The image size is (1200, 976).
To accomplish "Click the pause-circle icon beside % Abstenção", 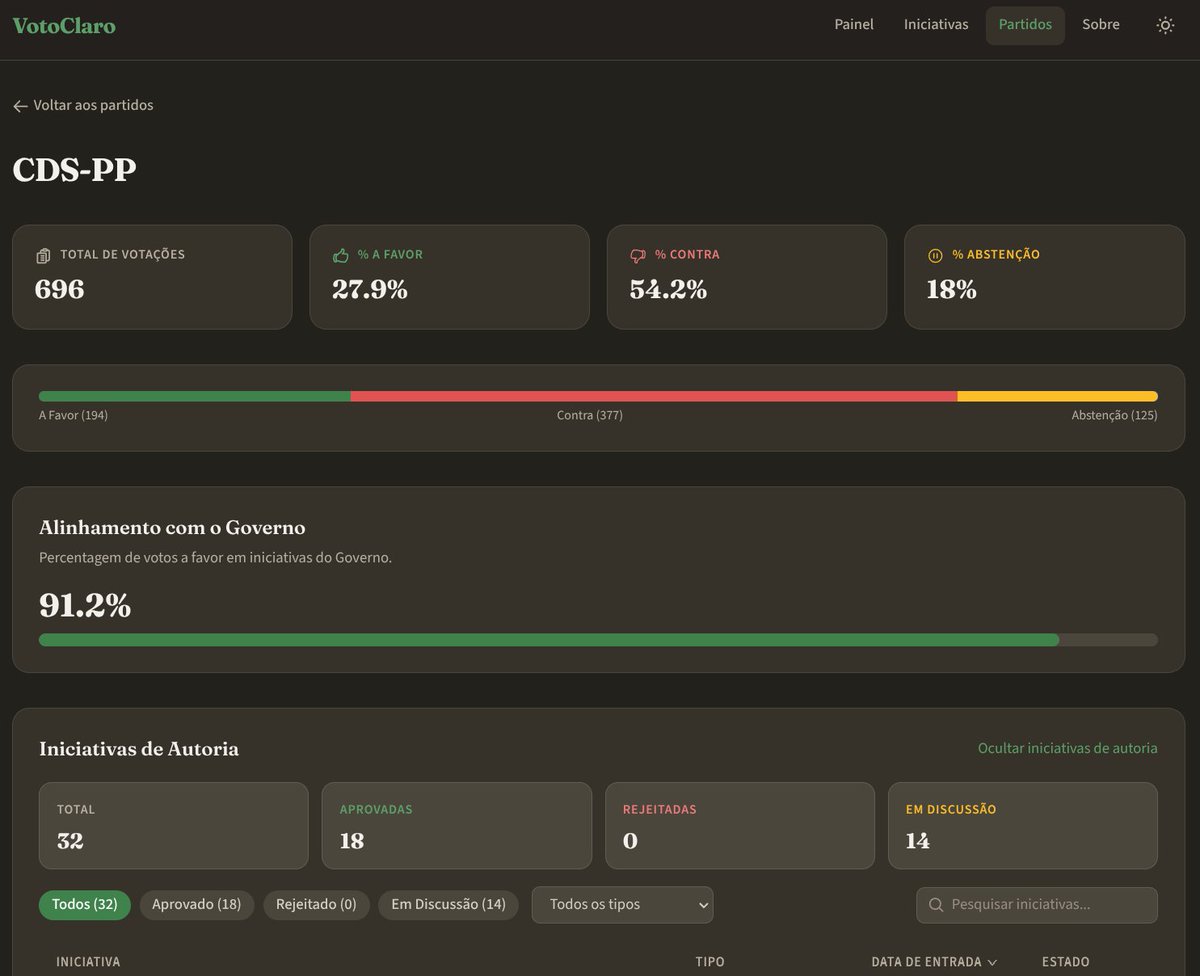I will pyautogui.click(x=935, y=256).
